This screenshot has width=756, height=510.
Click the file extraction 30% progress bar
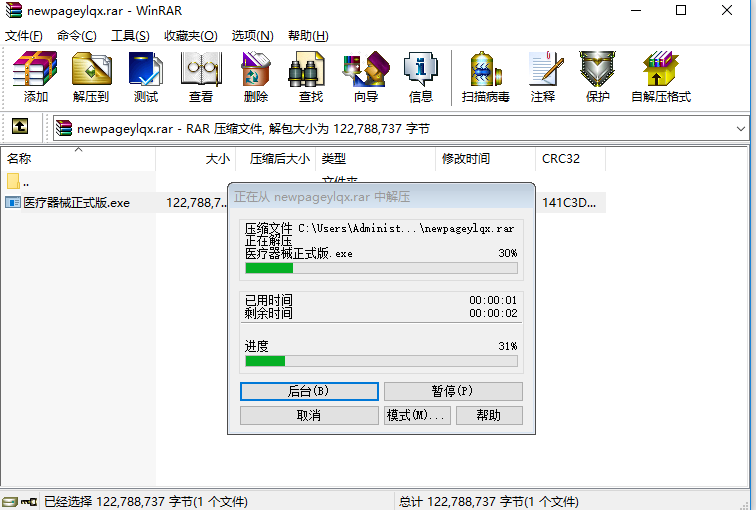(381, 268)
